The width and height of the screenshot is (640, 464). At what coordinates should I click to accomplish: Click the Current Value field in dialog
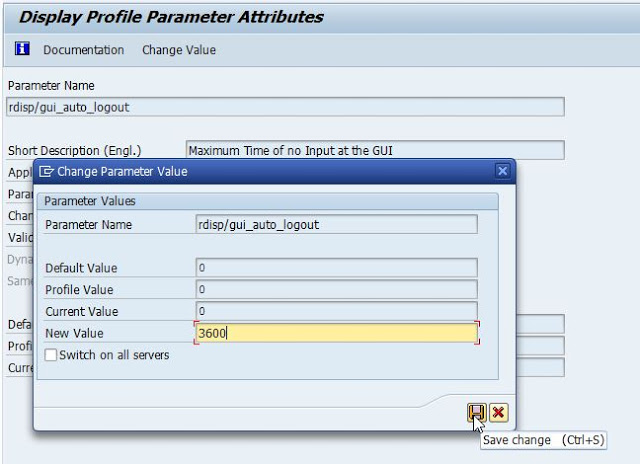click(336, 311)
